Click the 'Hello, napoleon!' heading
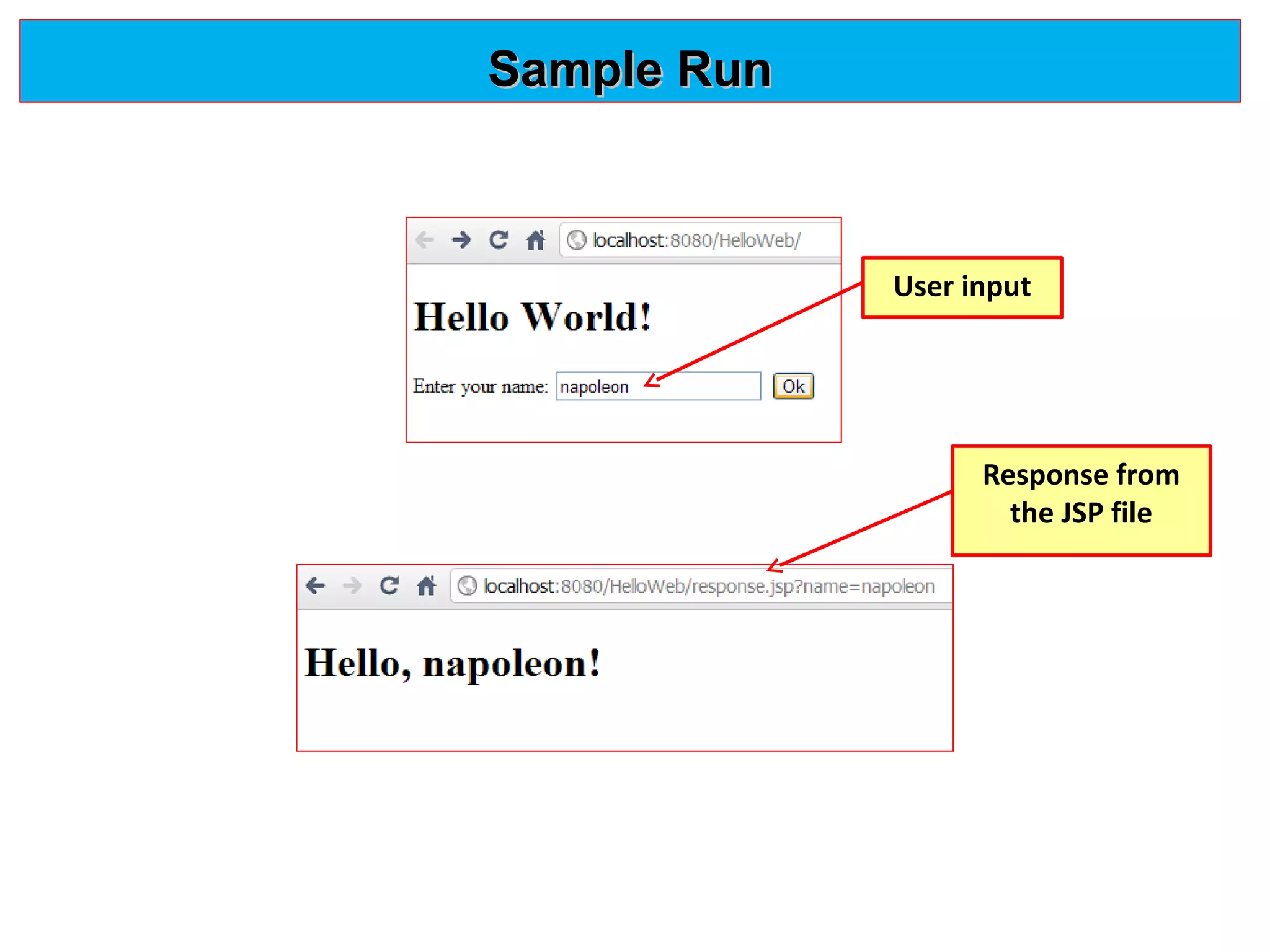The image size is (1270, 952). (453, 664)
